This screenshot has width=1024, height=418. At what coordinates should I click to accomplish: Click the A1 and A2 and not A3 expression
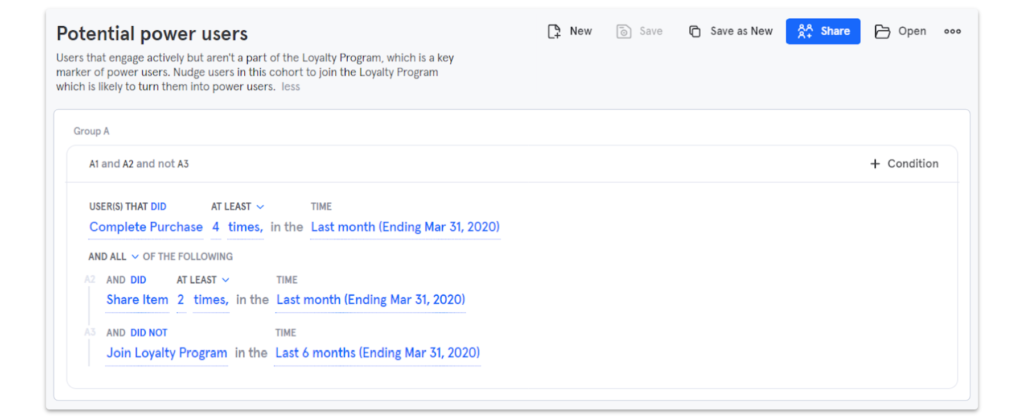(x=139, y=164)
